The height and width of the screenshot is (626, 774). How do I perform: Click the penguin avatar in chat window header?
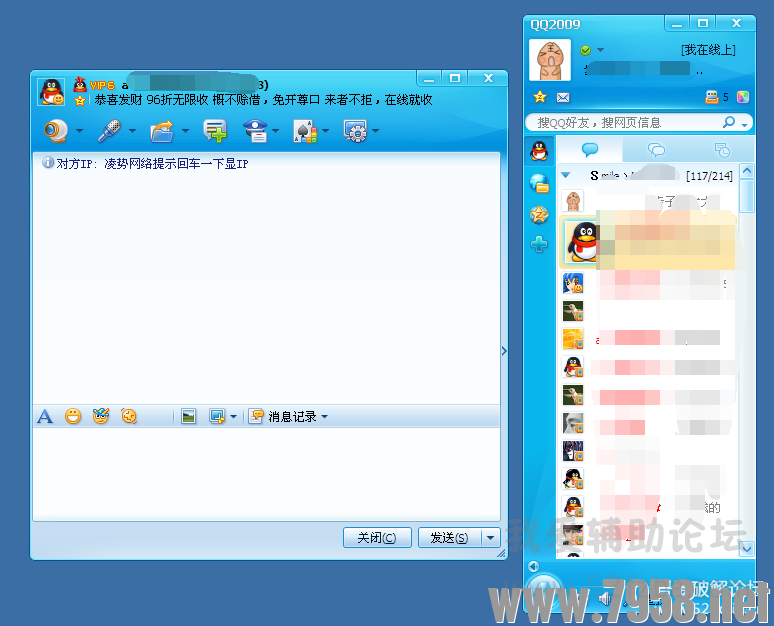tap(51, 92)
